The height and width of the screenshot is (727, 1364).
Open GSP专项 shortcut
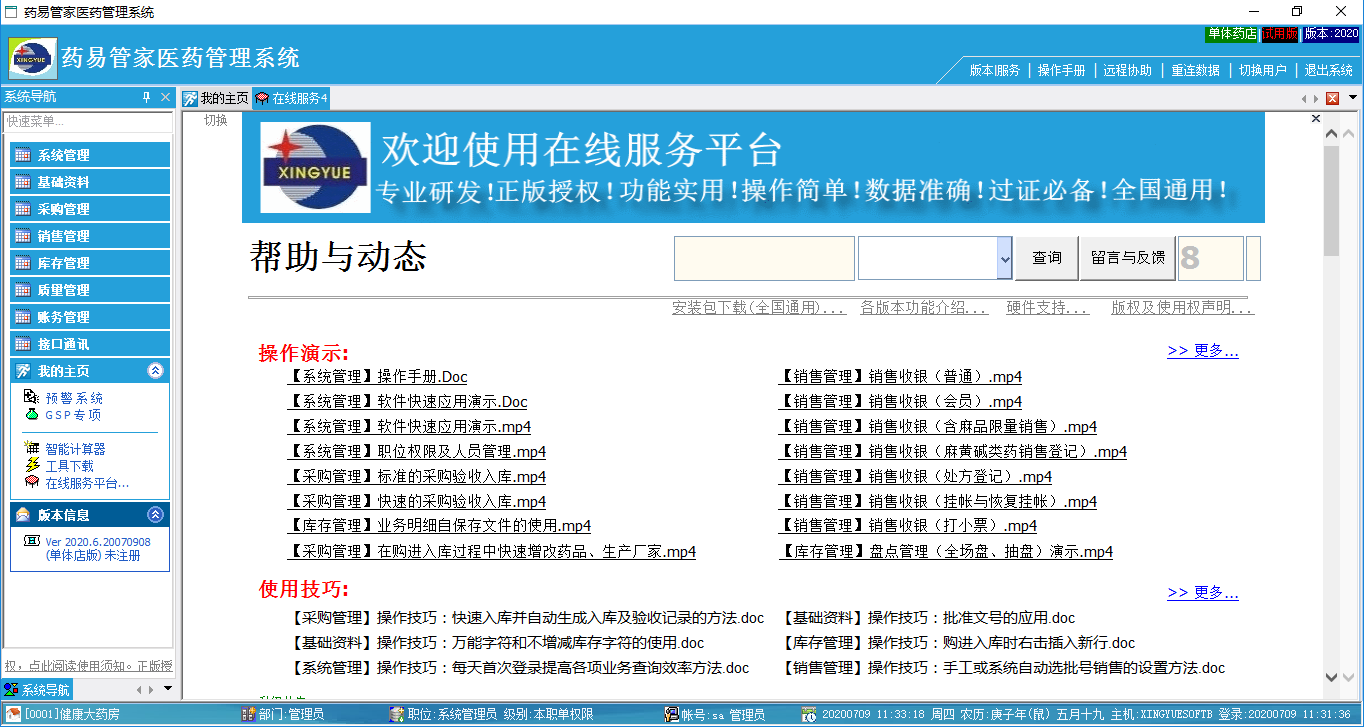point(73,415)
